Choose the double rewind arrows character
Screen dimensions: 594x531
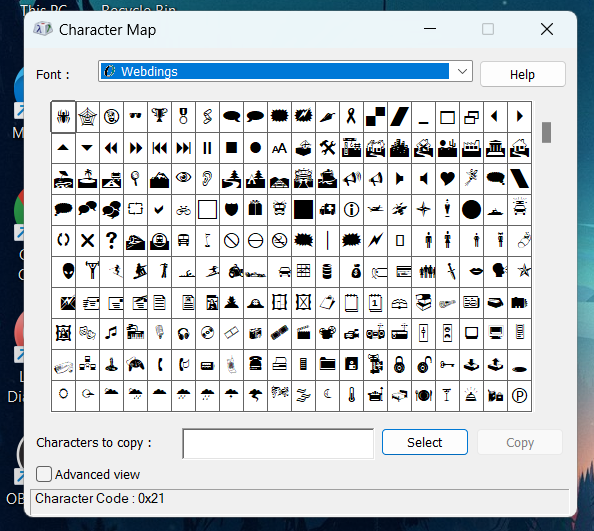(x=111, y=148)
